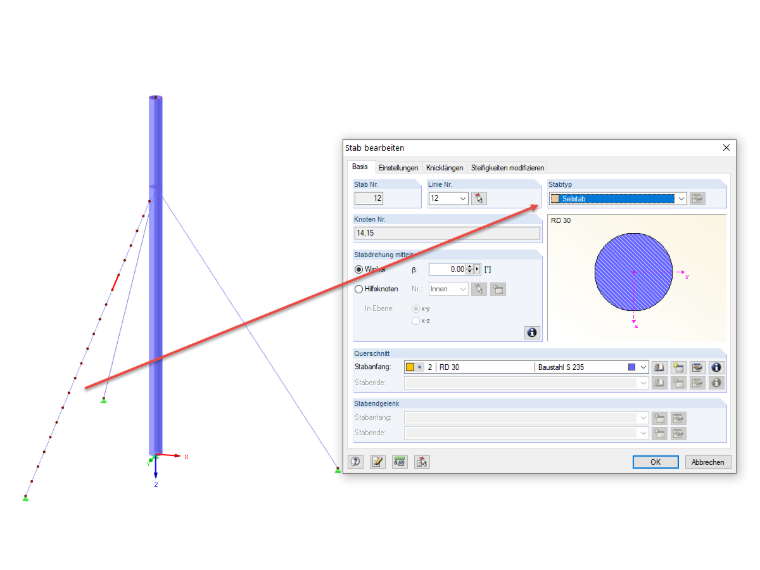The width and height of the screenshot is (760, 570).
Task: Pick line graphically next to Linie Nr.
Action: pyautogui.click(x=479, y=198)
